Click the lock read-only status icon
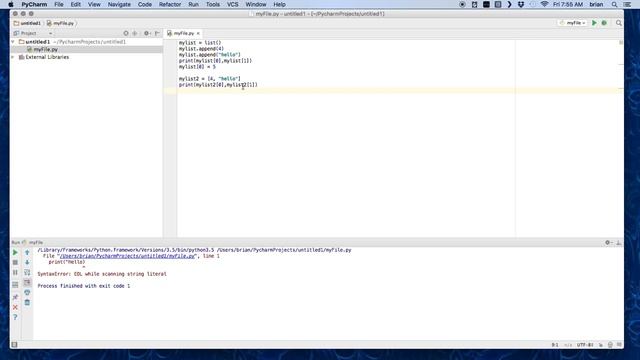Viewport: 640px width, 360px height. pyautogui.click(x=601, y=345)
